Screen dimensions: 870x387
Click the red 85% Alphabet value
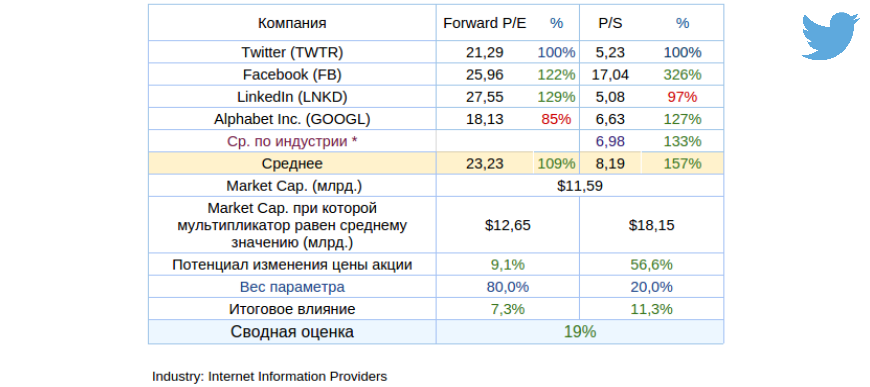click(x=557, y=119)
